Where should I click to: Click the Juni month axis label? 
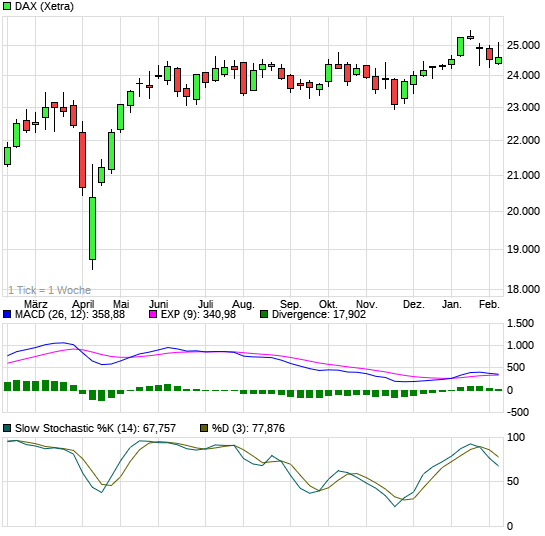(158, 304)
